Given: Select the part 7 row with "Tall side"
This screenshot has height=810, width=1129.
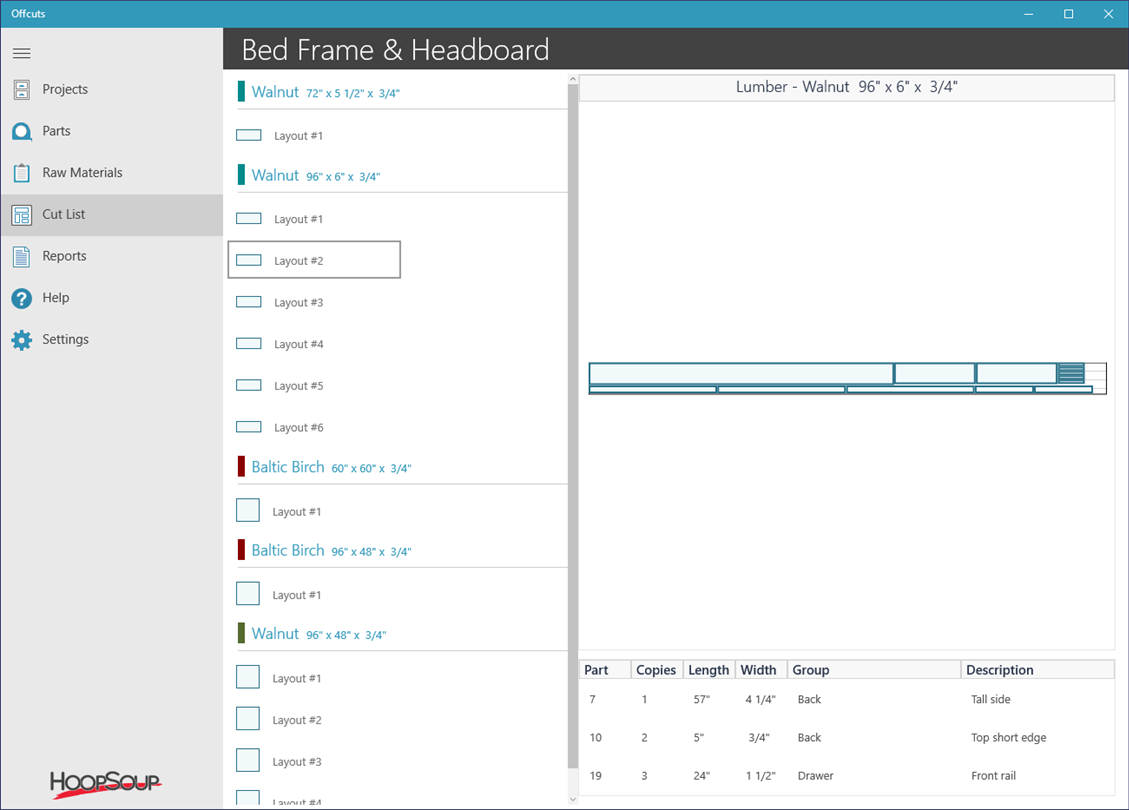Looking at the screenshot, I should click(x=847, y=699).
